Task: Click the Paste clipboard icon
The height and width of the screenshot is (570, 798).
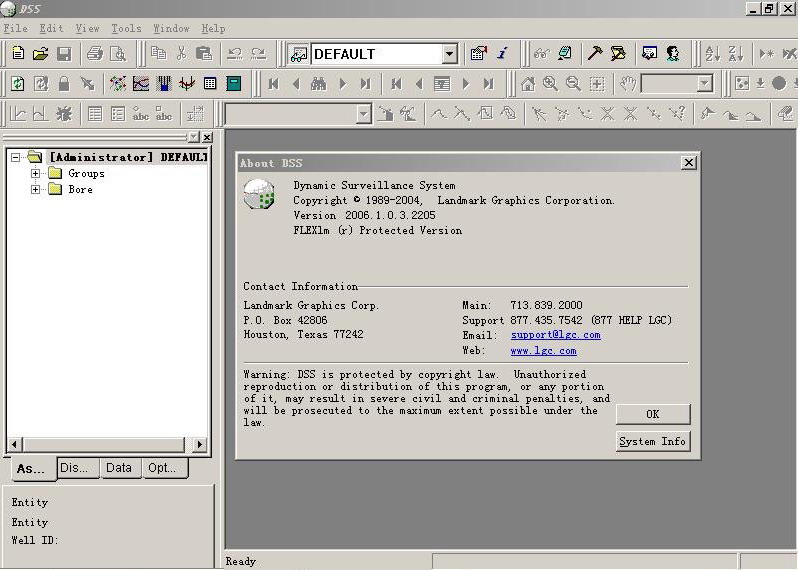Action: [204, 53]
